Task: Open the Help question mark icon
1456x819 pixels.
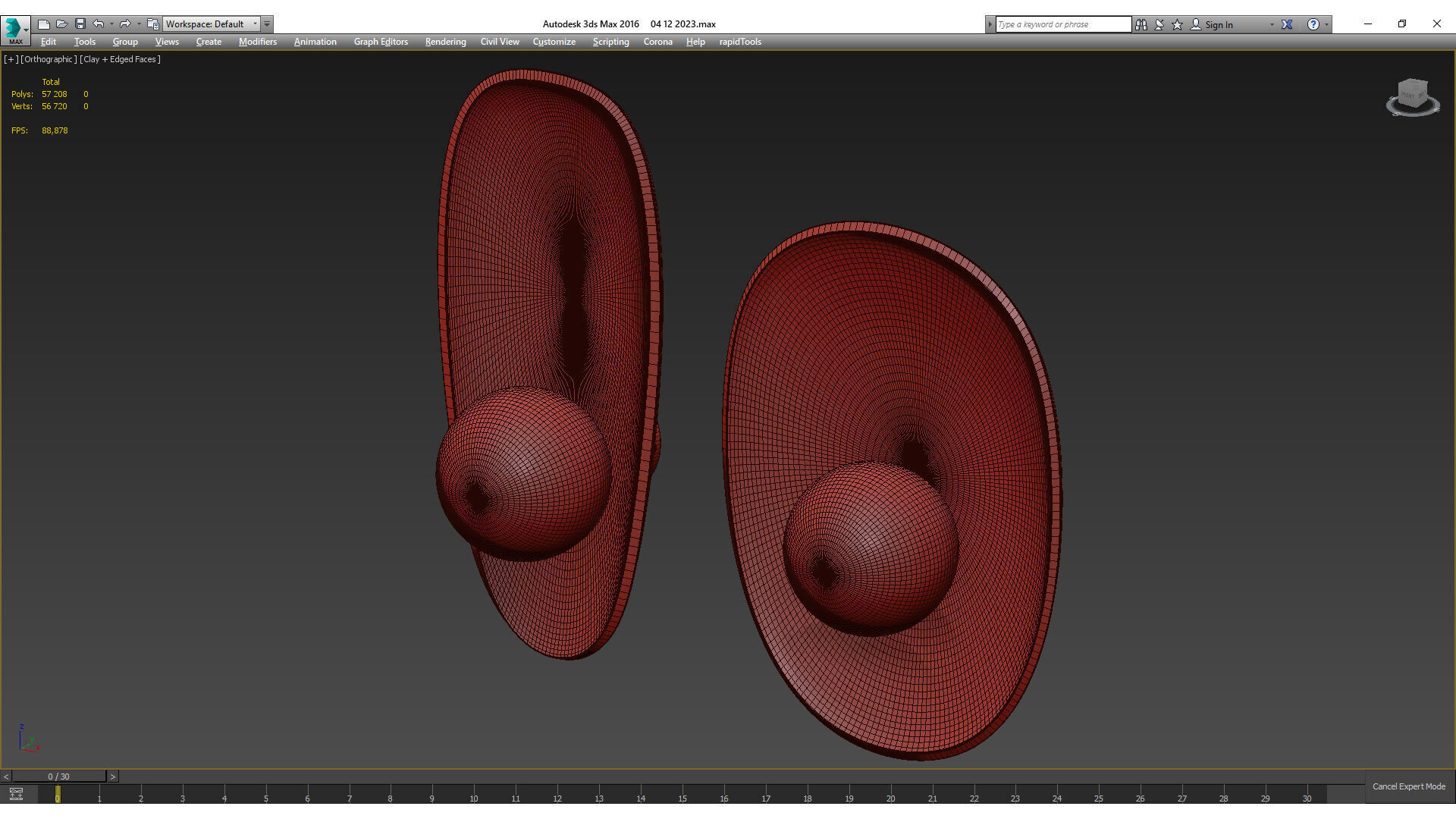Action: (1313, 24)
